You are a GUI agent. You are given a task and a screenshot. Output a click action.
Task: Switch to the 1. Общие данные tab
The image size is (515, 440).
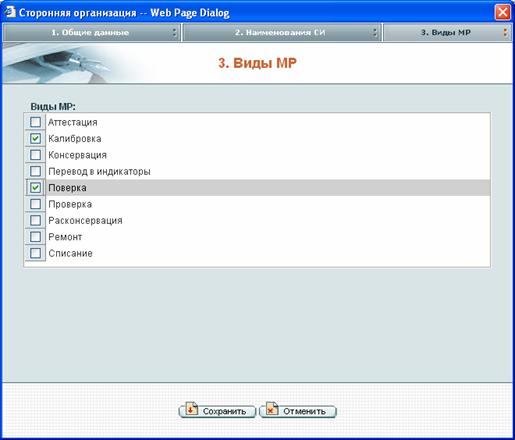pos(91,33)
